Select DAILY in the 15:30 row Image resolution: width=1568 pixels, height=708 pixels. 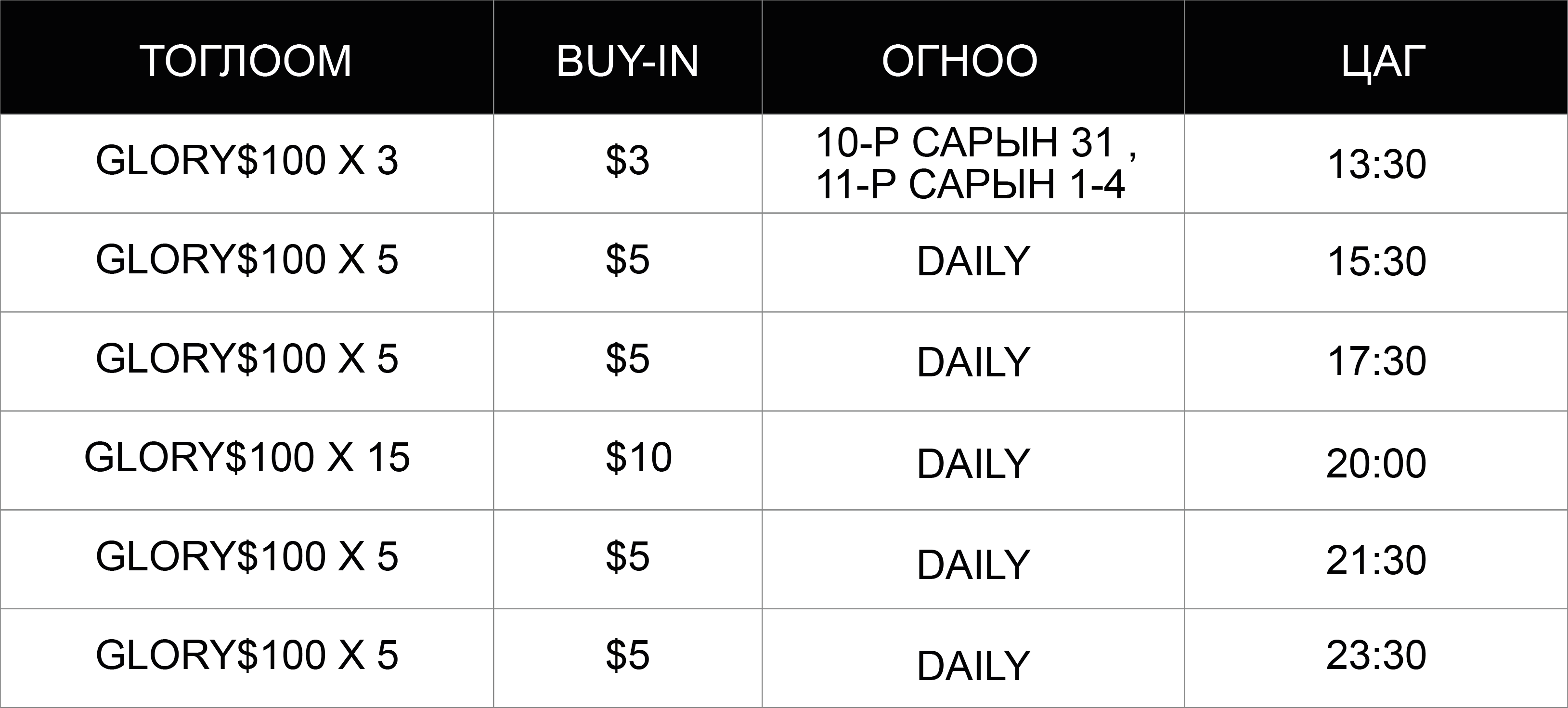click(x=972, y=262)
